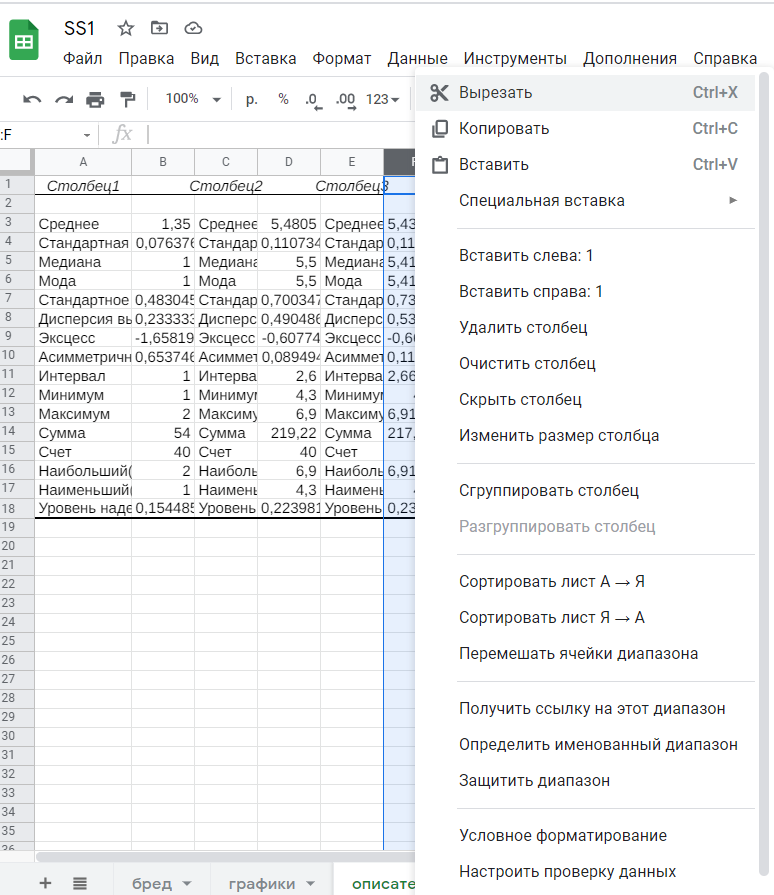Undo the last action

pyautogui.click(x=32, y=99)
